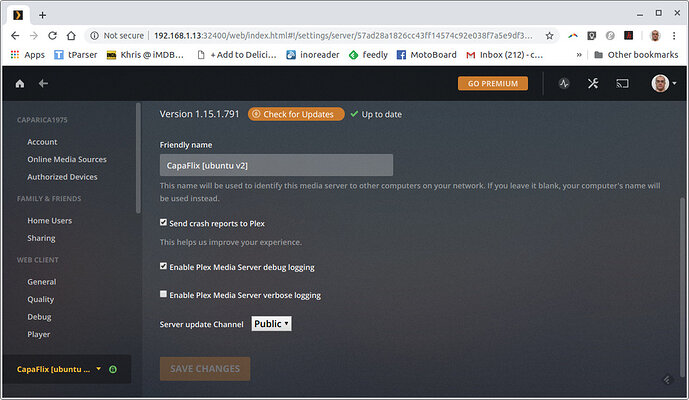Open the Other bookmarks folder
Screen dimensions: 689x400
click(636, 55)
